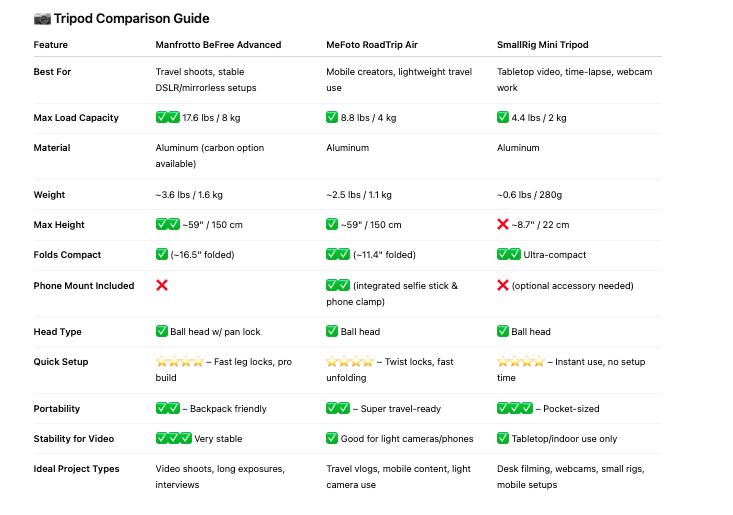The height and width of the screenshot is (515, 733).
Task: Click triple green checkmarks beside Pocket-sized
Action: [515, 408]
